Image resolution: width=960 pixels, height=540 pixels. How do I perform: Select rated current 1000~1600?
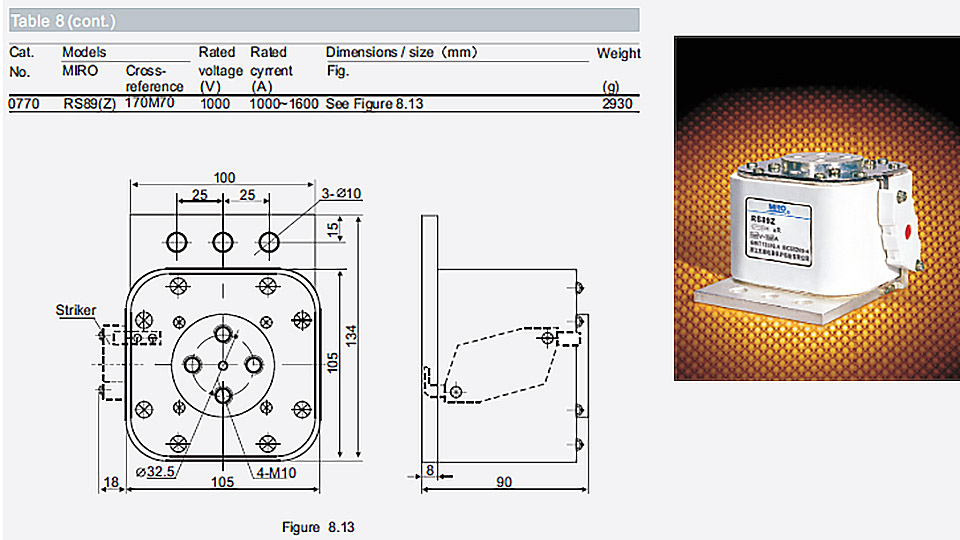pos(284,103)
